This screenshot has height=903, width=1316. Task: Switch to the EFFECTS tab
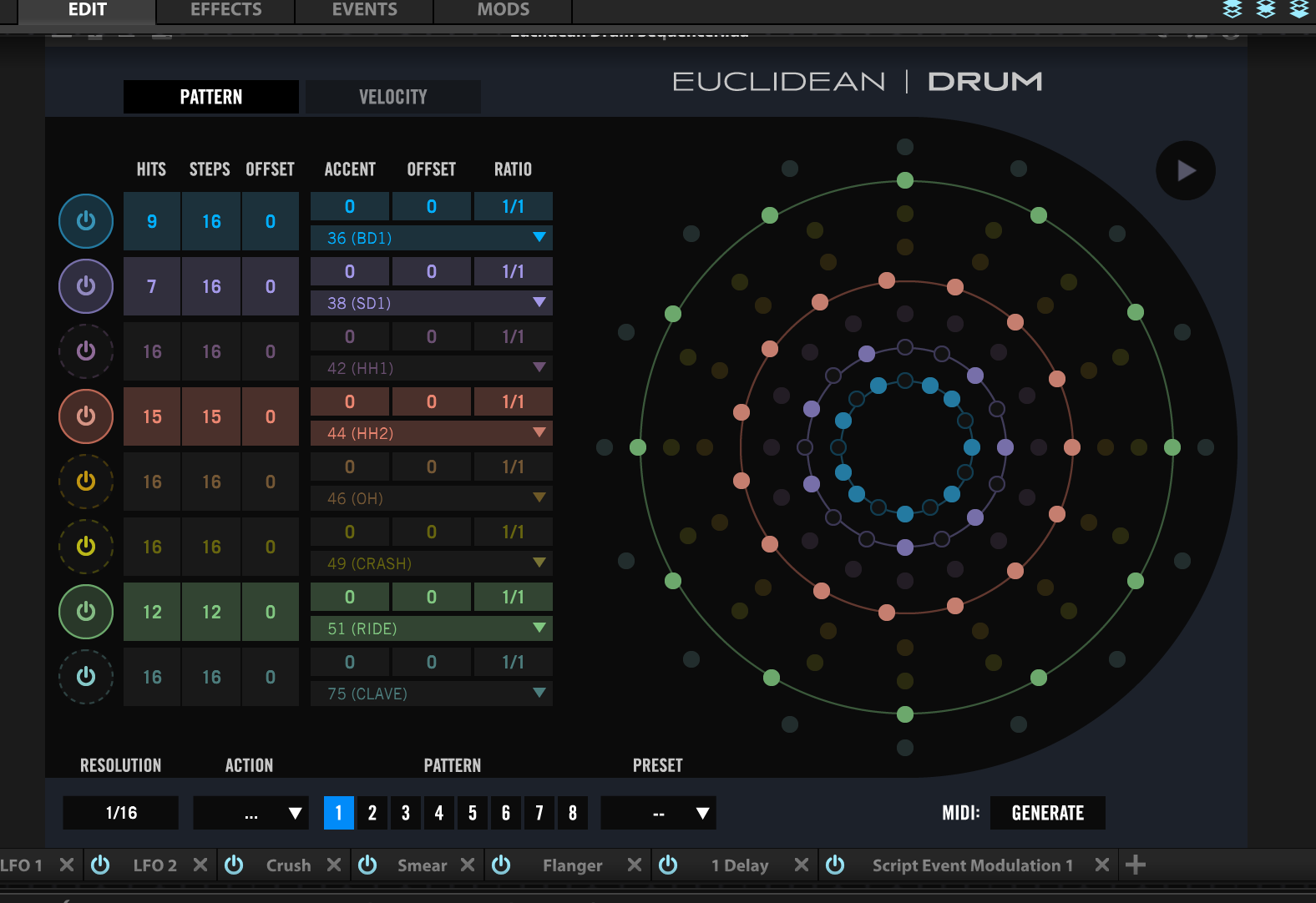225,10
